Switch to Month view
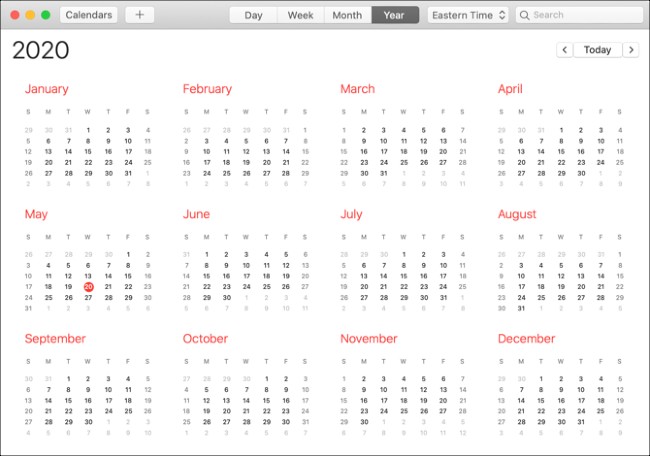Viewport: 650px width, 456px height. [347, 15]
